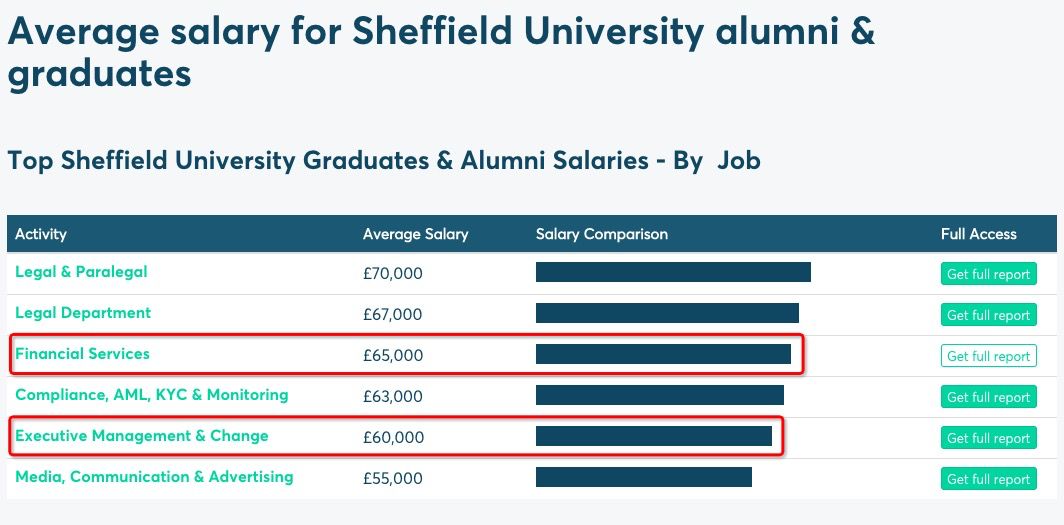Click the Average Salary column header
The image size is (1064, 525).
(415, 234)
